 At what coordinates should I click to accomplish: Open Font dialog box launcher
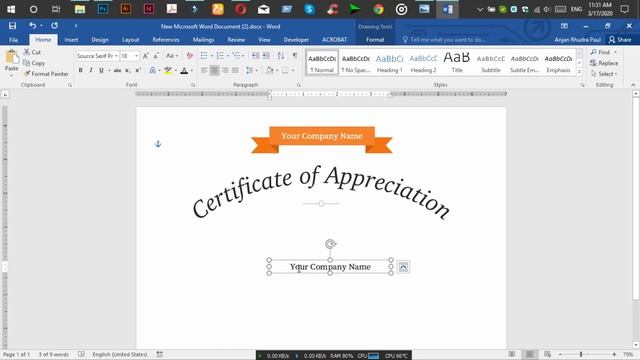click(193, 85)
